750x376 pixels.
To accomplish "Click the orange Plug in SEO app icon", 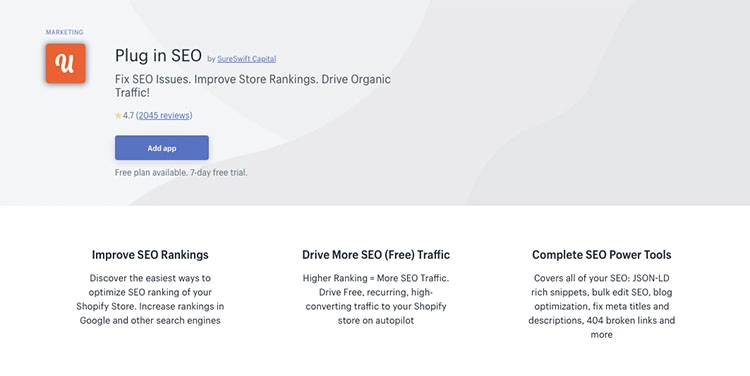I will pyautogui.click(x=66, y=63).
